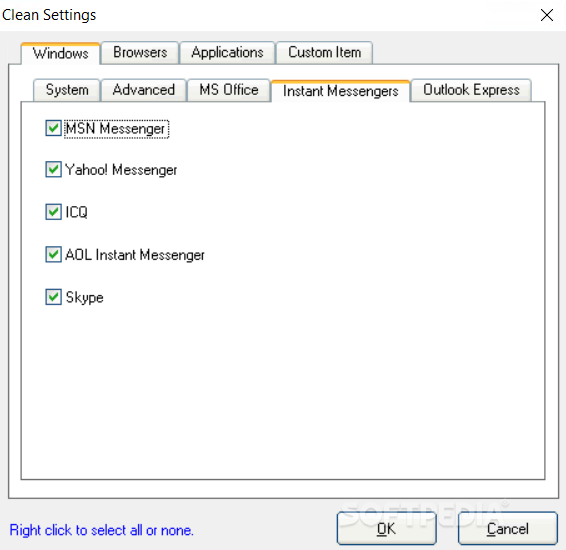The width and height of the screenshot is (566, 550).
Task: Close the Clean Settings dialog
Action: point(547,15)
